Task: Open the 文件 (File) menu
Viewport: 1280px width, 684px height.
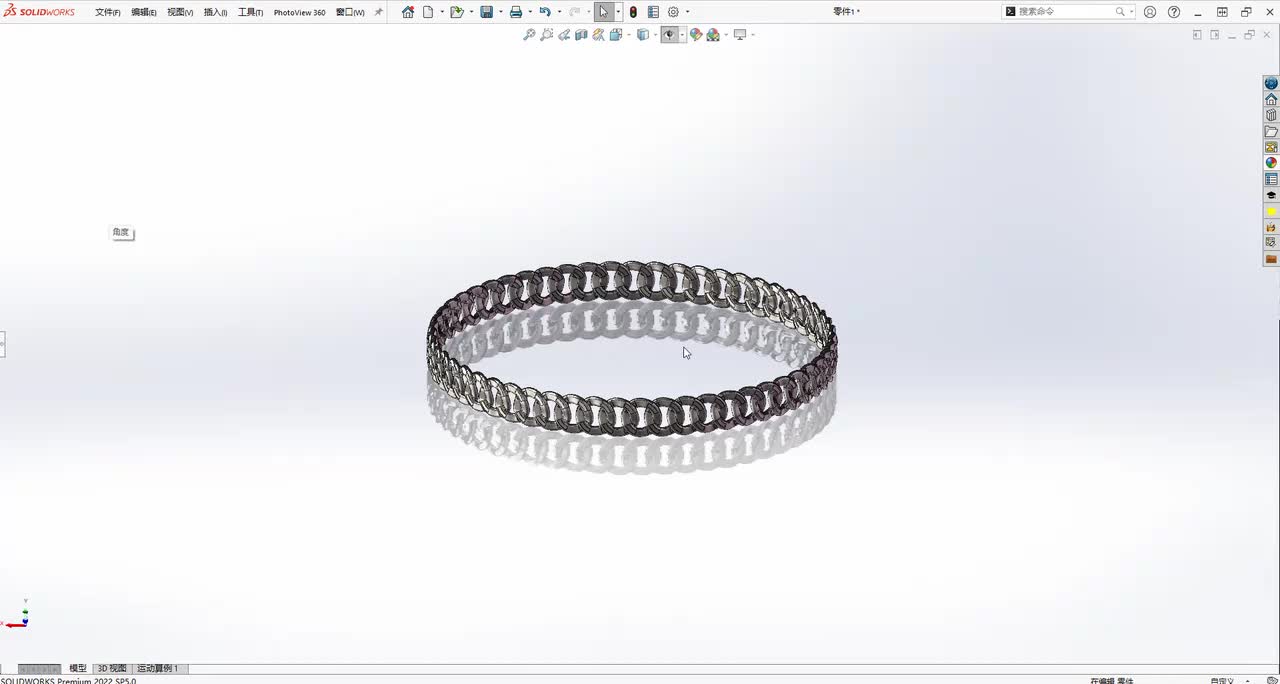Action: pos(108,12)
